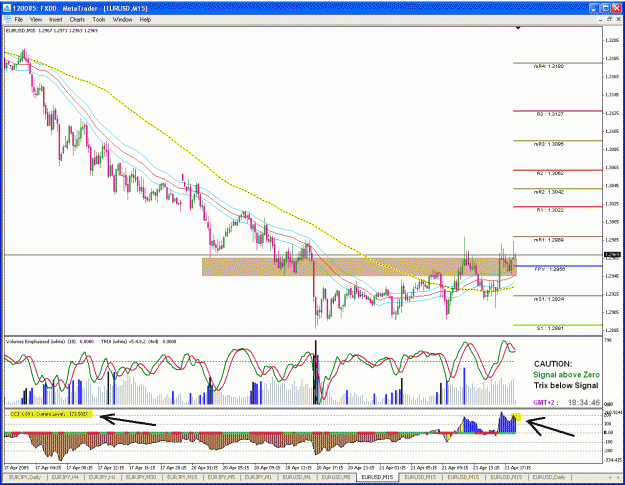Switch to the EURJPY,M1 chart tab

258,477
